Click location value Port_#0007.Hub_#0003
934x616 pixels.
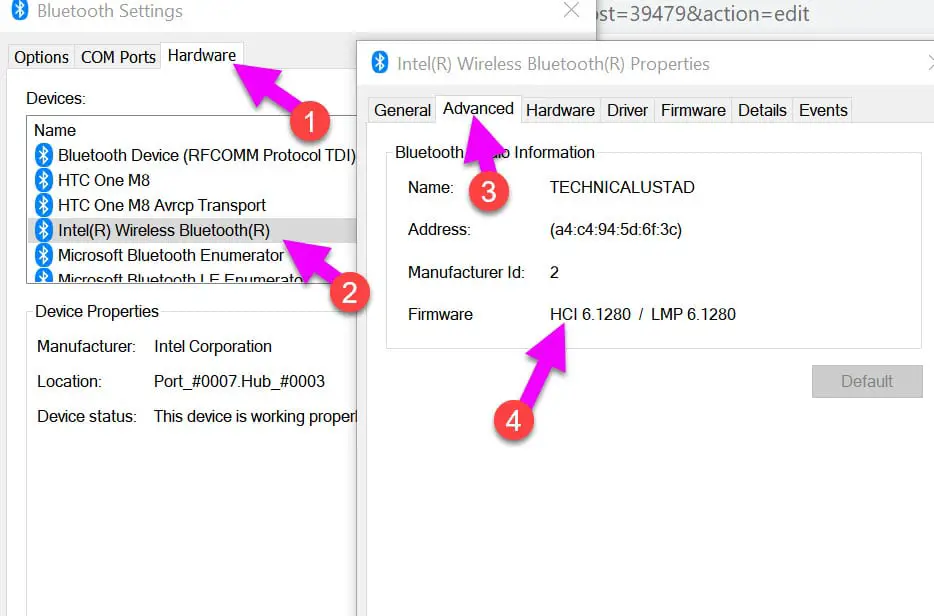click(239, 381)
